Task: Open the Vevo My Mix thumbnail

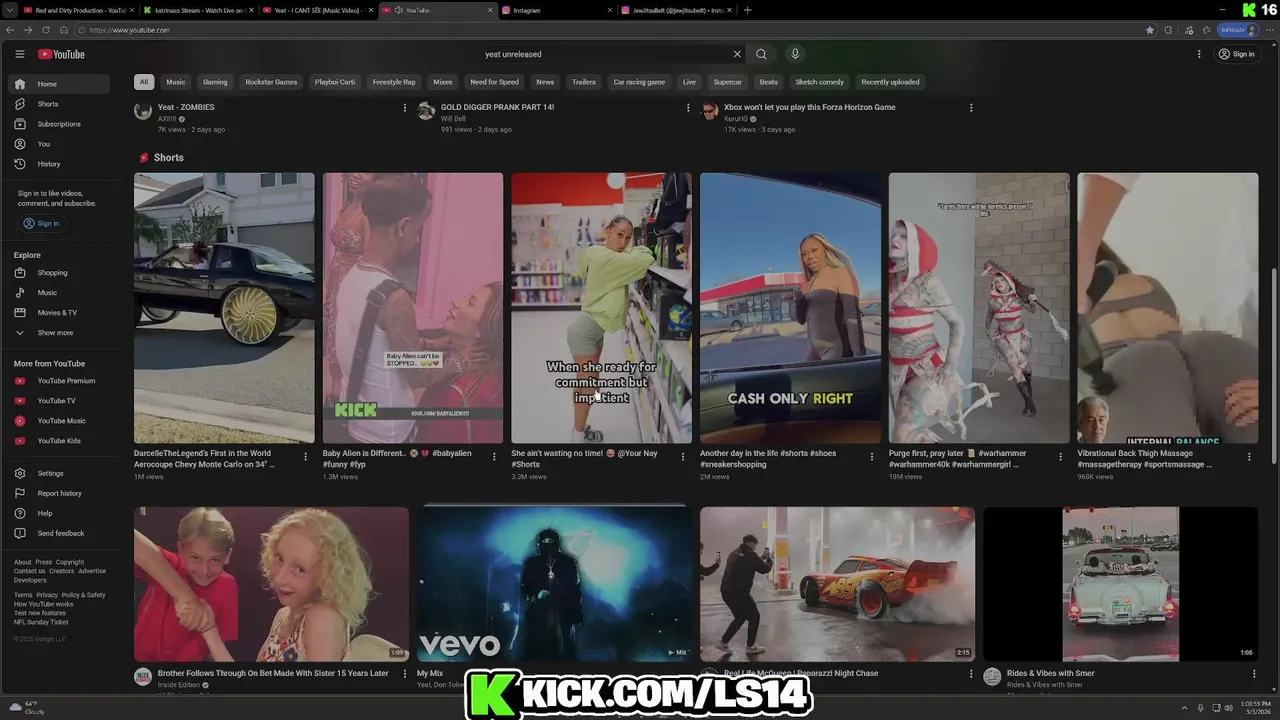Action: click(554, 584)
